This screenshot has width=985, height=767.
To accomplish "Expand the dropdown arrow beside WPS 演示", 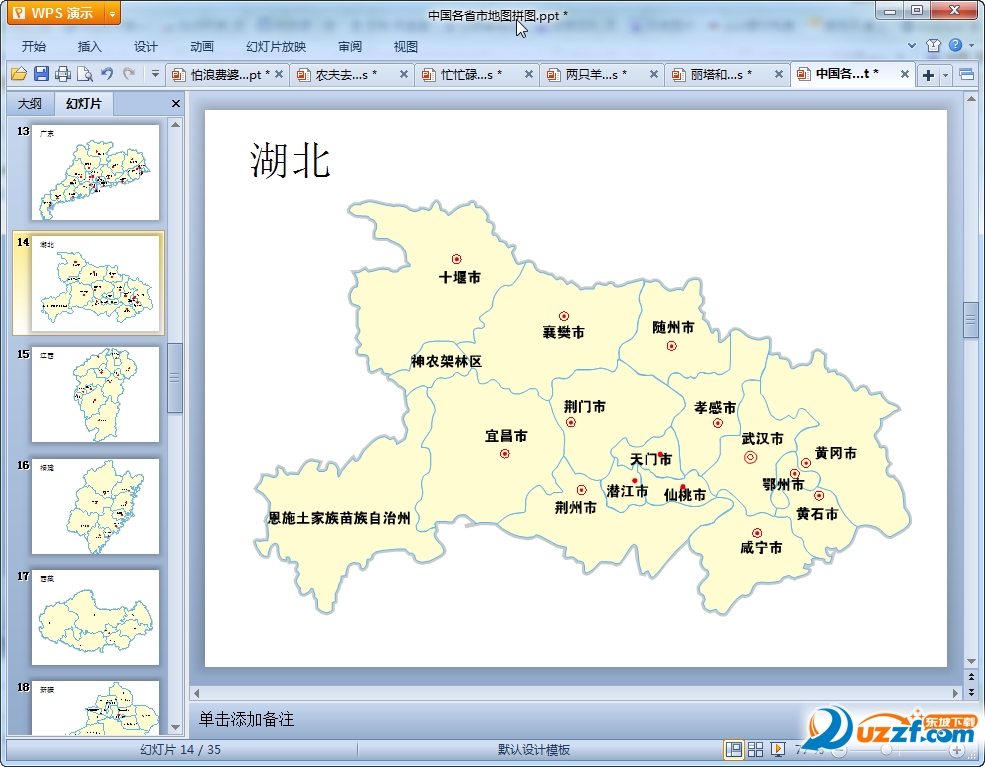I will click(112, 13).
